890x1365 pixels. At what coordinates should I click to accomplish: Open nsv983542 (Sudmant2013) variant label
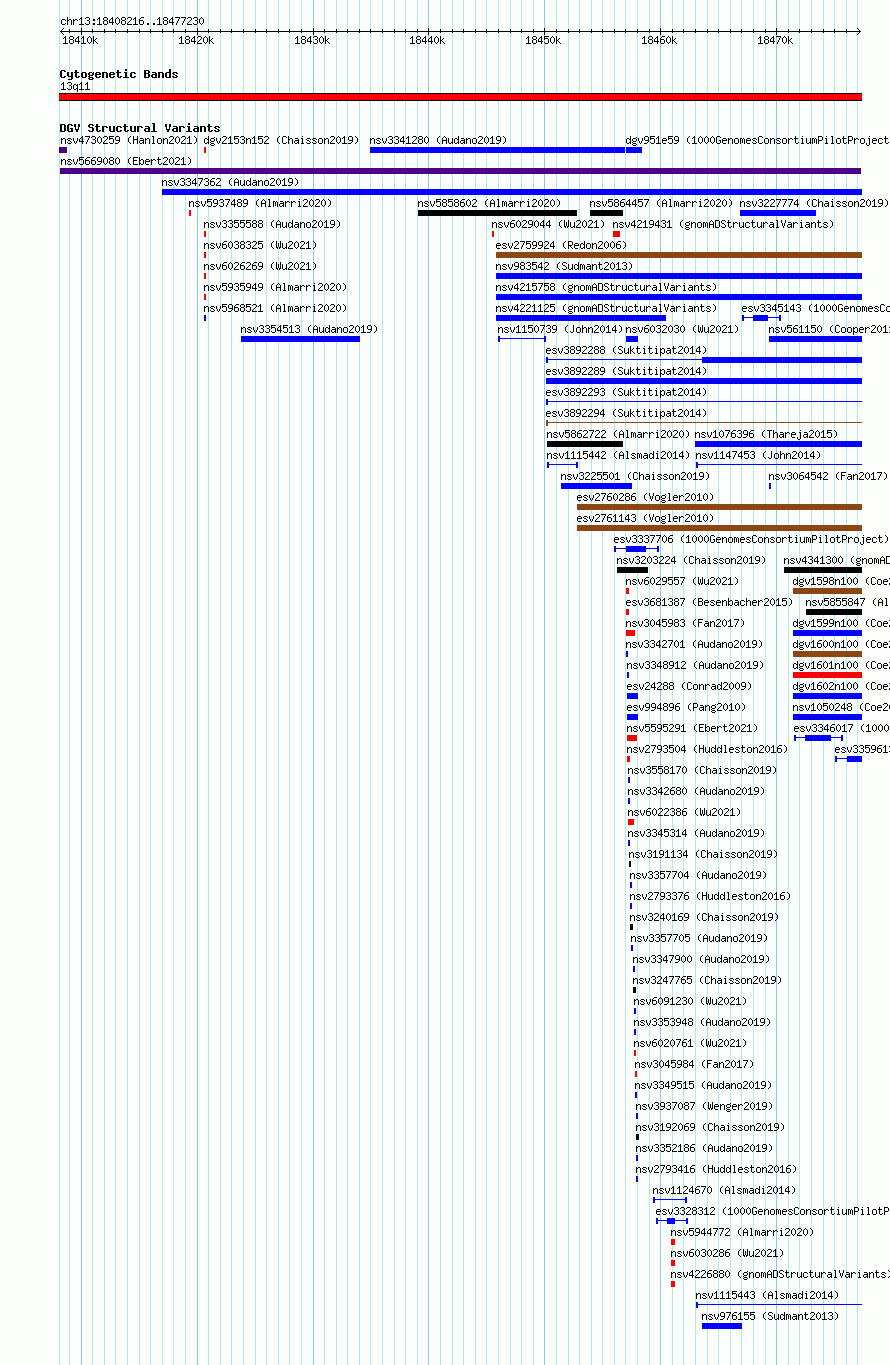tap(564, 266)
